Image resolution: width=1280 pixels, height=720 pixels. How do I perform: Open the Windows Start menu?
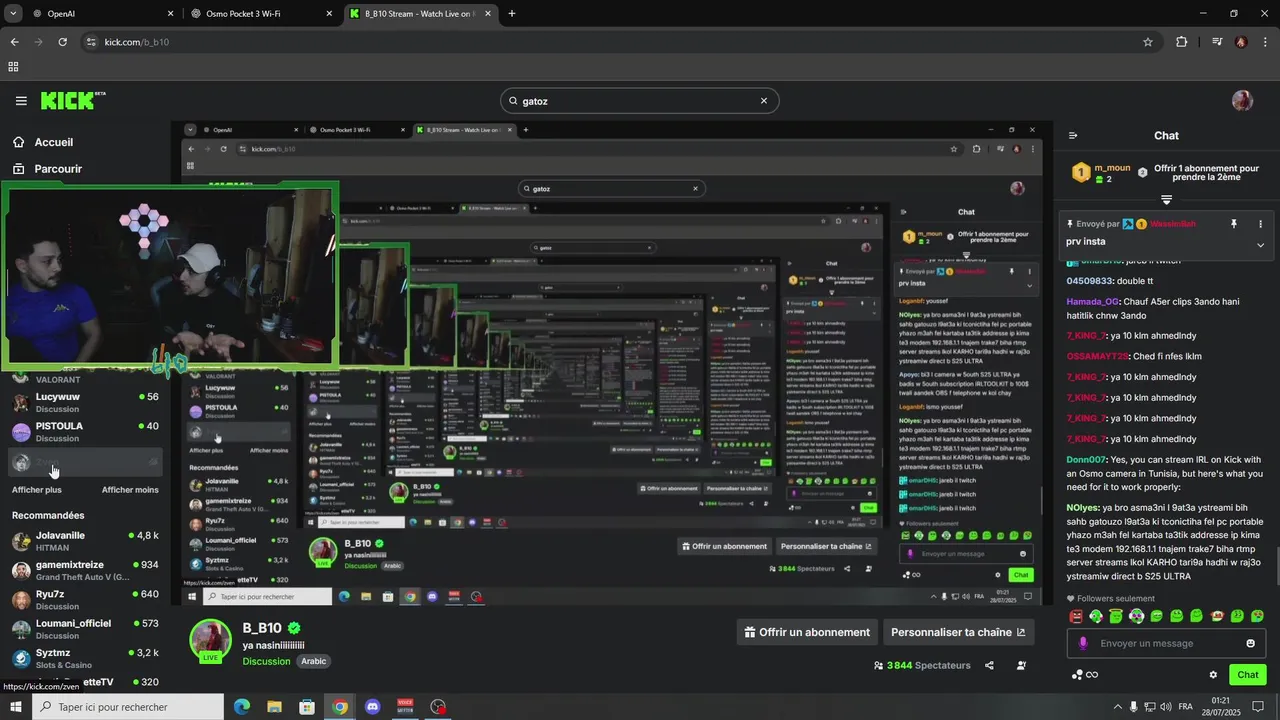pyautogui.click(x=15, y=707)
